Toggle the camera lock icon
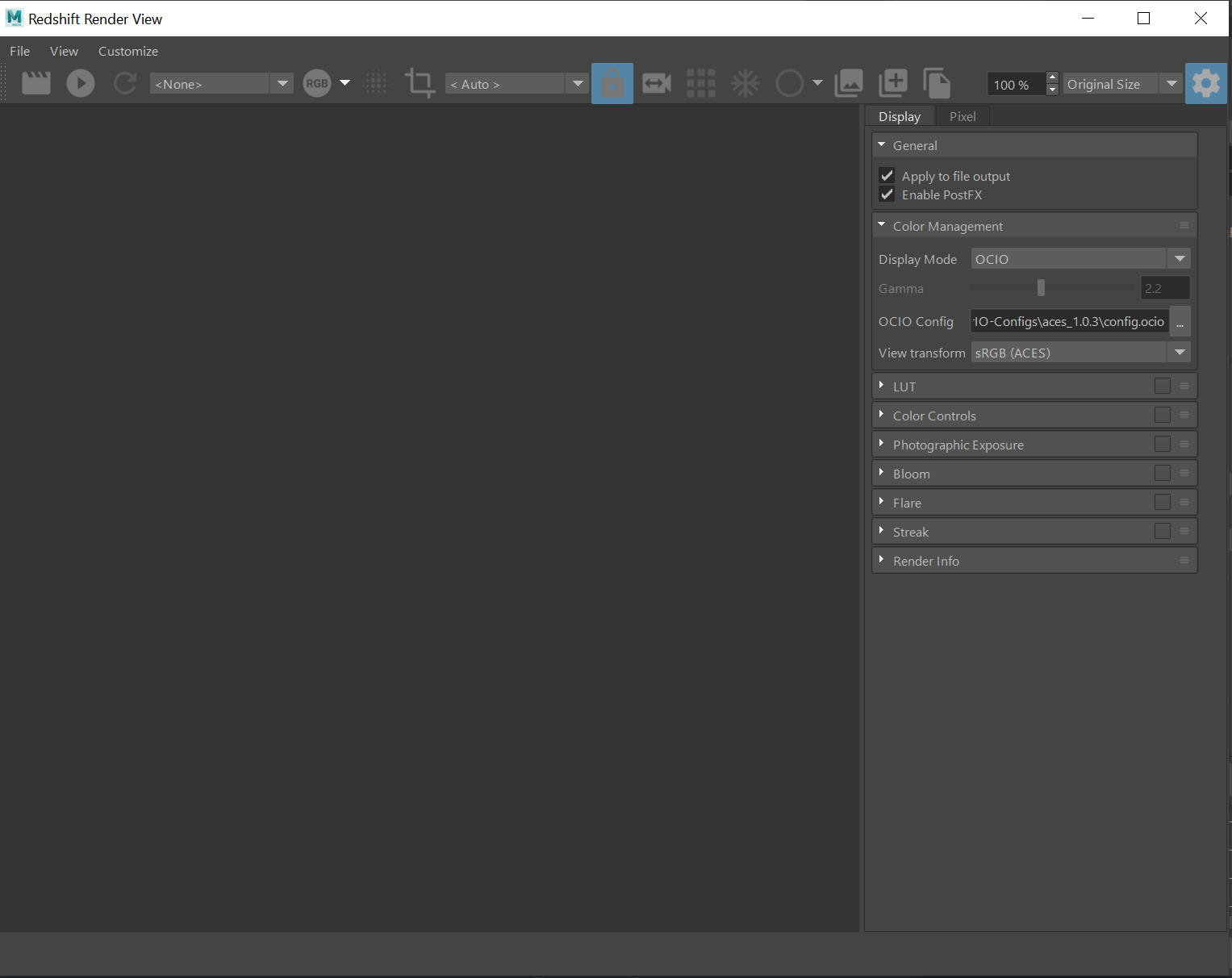 coord(612,83)
